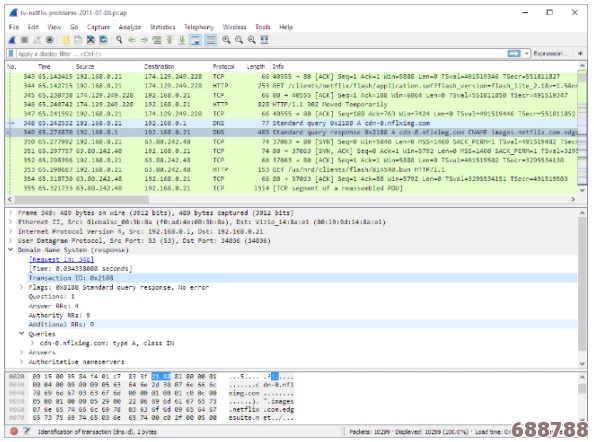Toggle packet list colorization
This screenshot has height=442, width=594.
pyautogui.click(x=211, y=40)
